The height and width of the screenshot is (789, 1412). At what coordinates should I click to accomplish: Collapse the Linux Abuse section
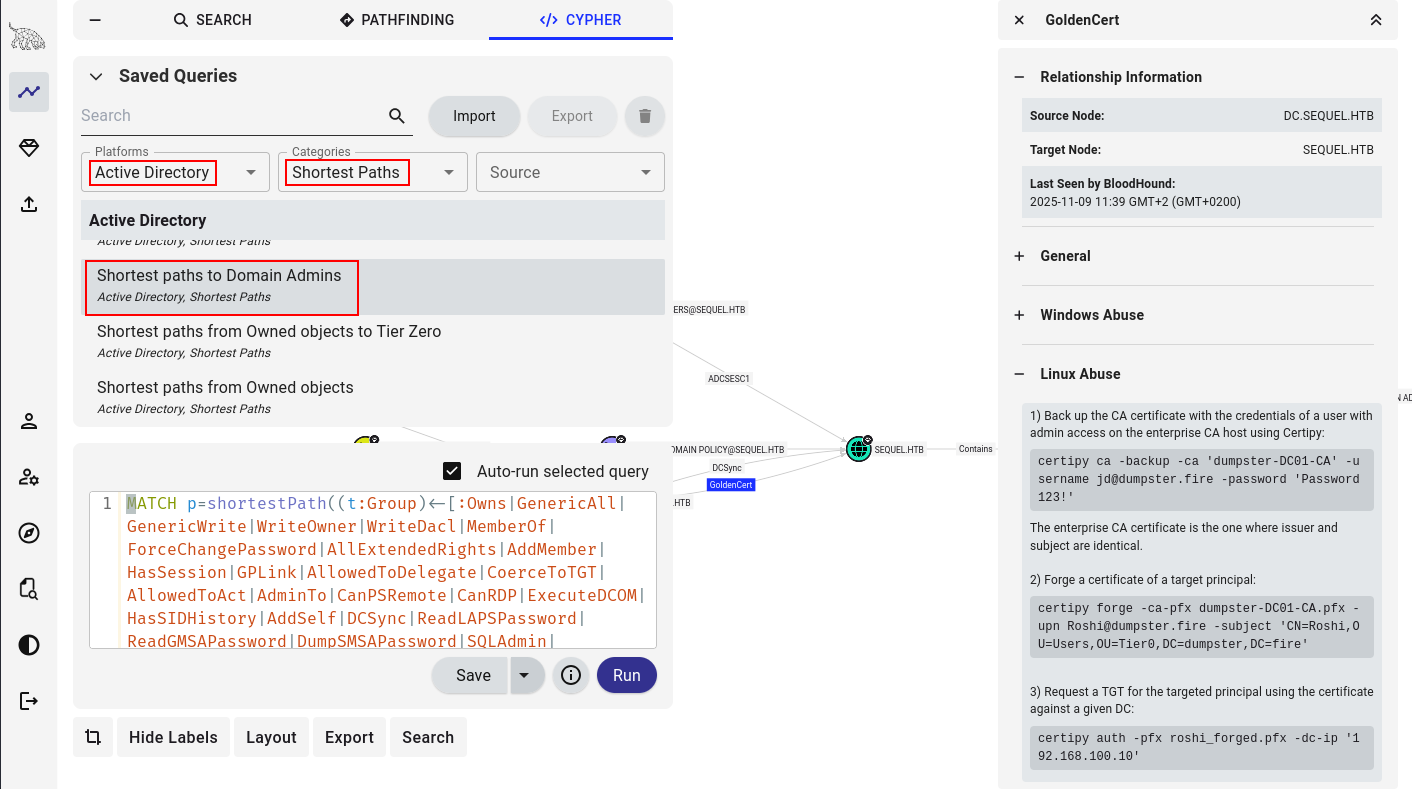pos(1019,374)
